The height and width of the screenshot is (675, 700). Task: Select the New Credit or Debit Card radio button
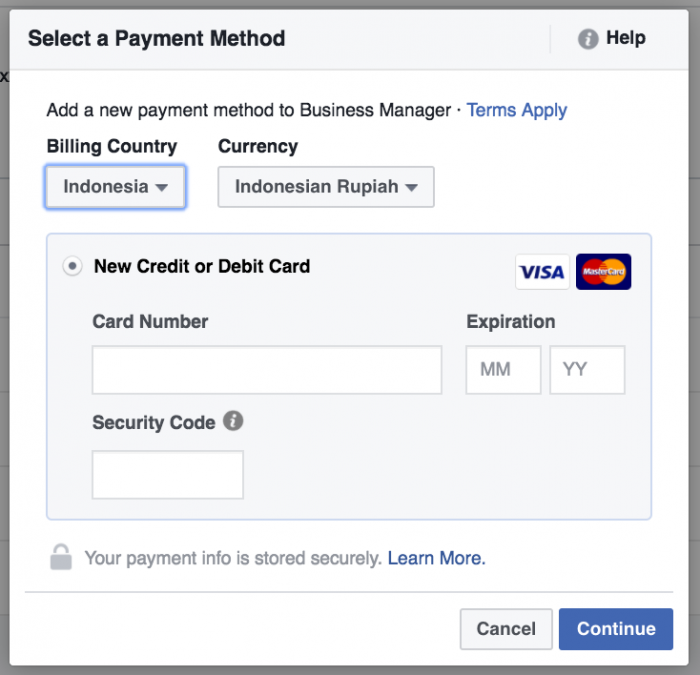(x=72, y=266)
